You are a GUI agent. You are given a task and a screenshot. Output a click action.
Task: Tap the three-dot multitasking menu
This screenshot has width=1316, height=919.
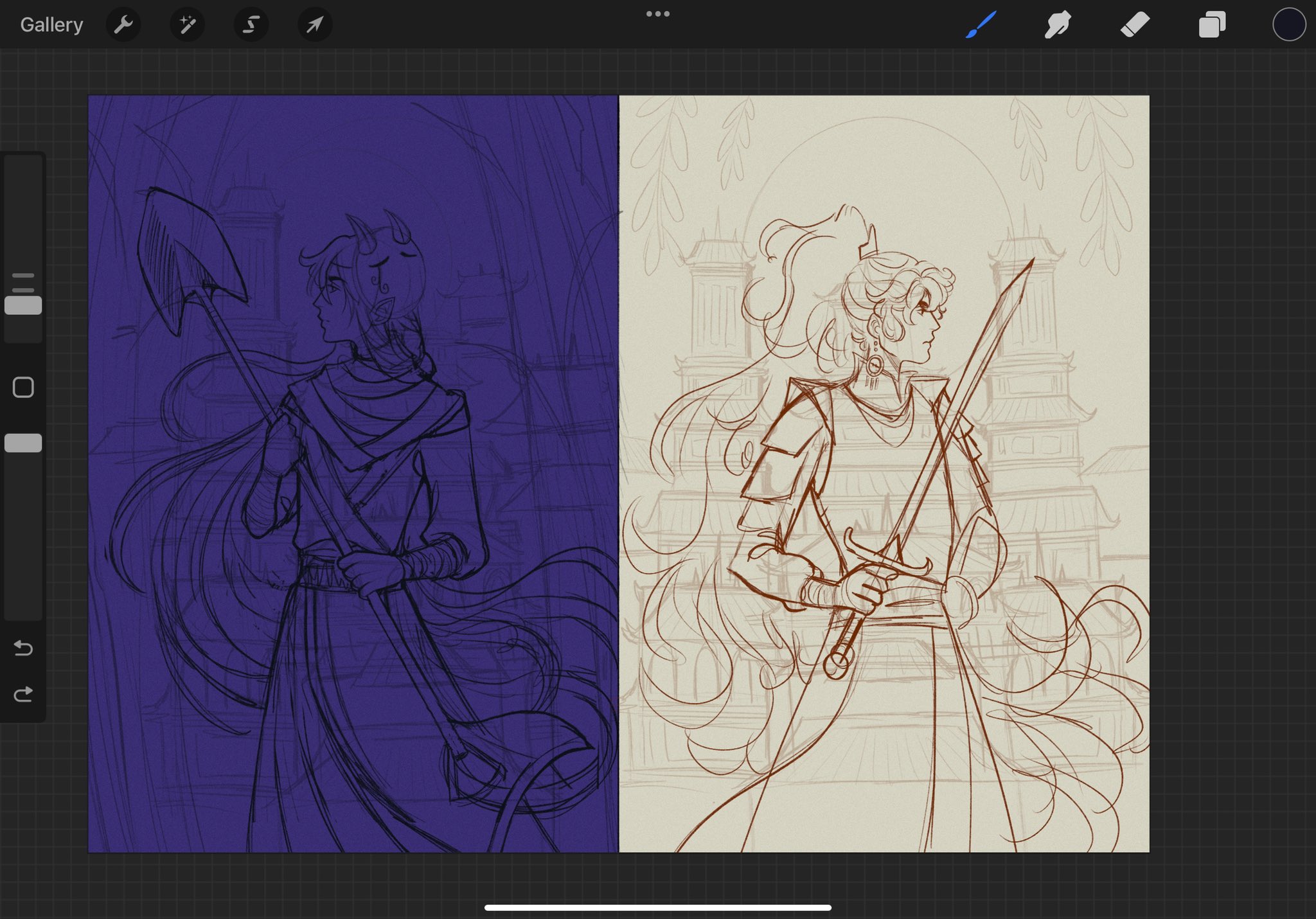point(657,13)
